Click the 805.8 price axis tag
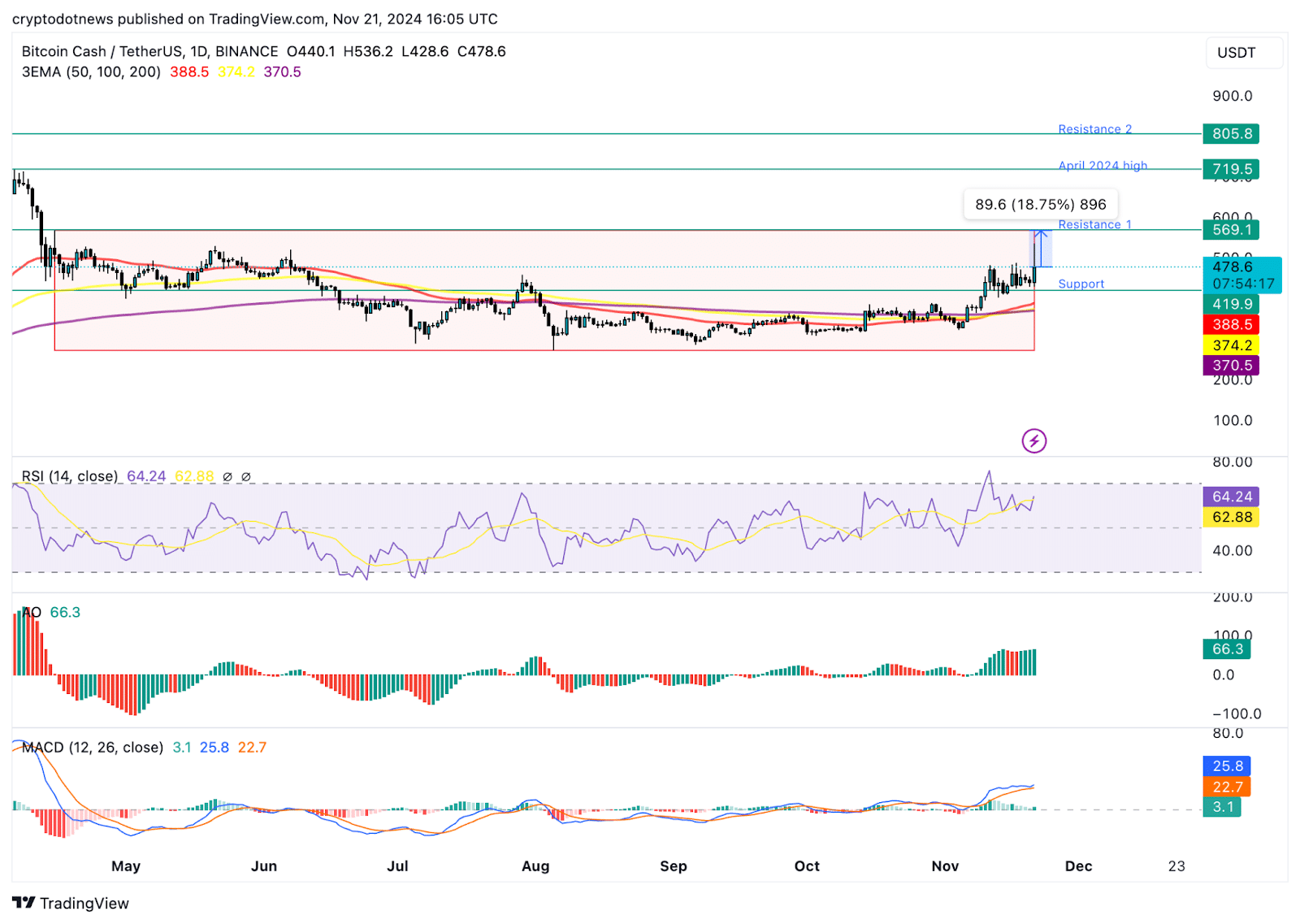The image size is (1300, 924). pyautogui.click(x=1231, y=133)
